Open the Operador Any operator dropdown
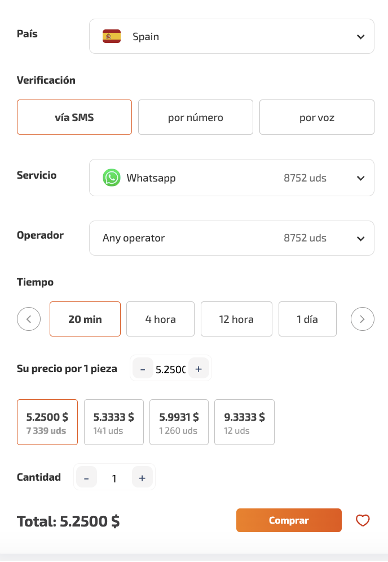This screenshot has height=562, width=388. [232, 238]
